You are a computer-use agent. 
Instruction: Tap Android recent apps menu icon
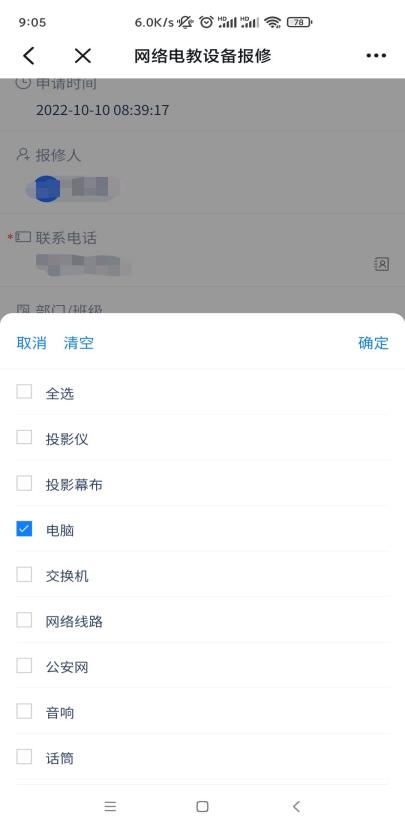click(110, 806)
